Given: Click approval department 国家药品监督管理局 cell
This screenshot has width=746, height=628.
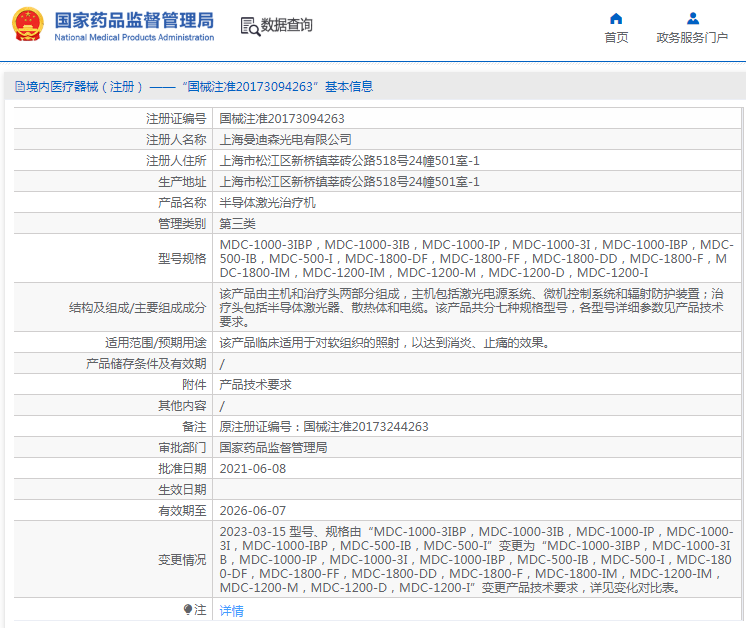Looking at the screenshot, I should (273, 448).
